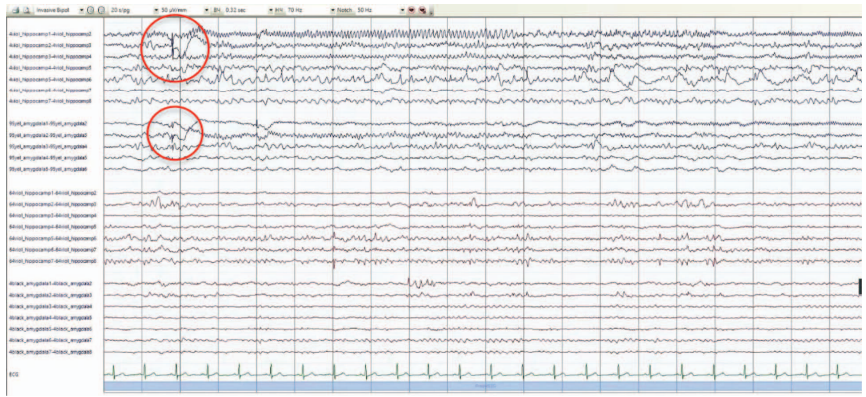This screenshot has height=397, width=866.
Task: Click the print icon in the toolbar
Action: point(15,10)
